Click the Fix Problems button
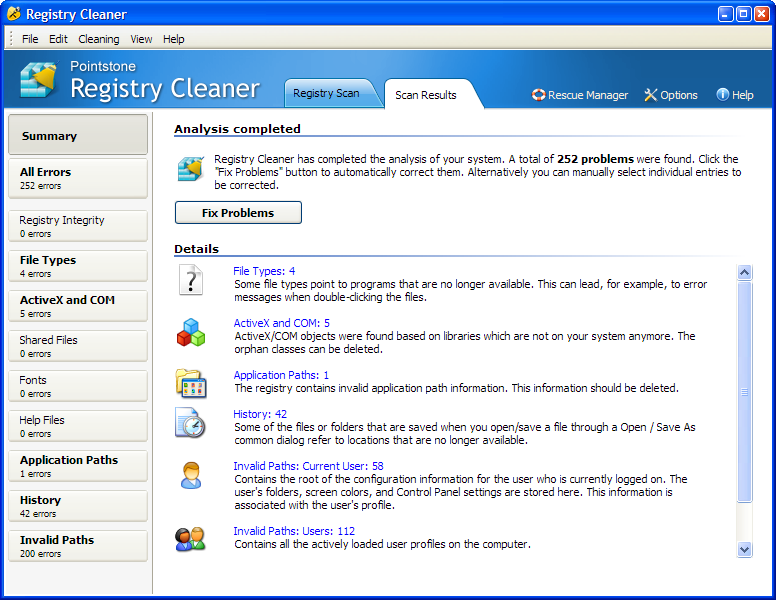 coord(238,212)
